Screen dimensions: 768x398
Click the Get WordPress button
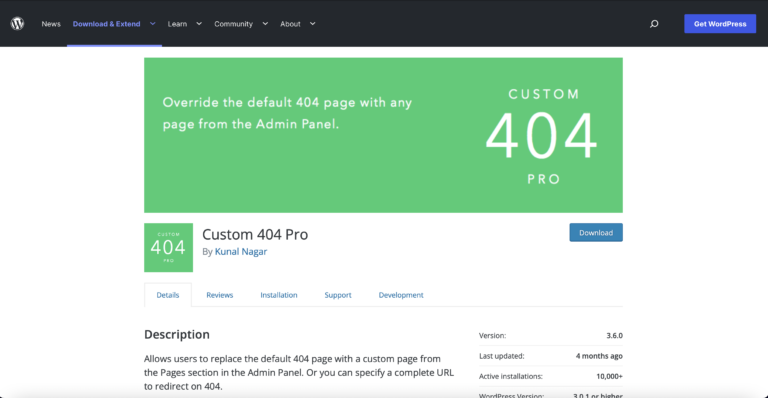(720, 23)
